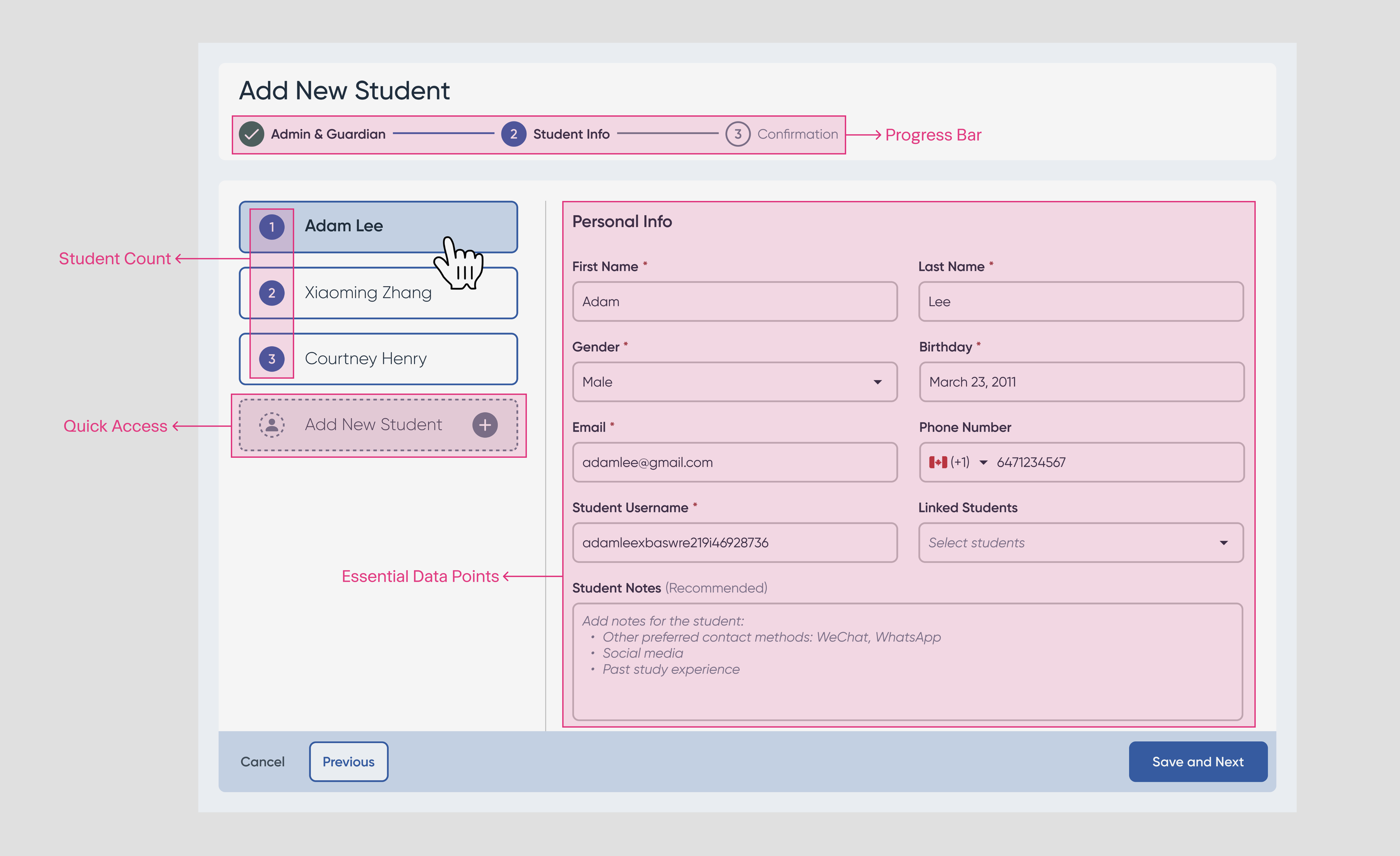
Task: Click number badge 3 next to Courtney Henry
Action: (x=272, y=359)
